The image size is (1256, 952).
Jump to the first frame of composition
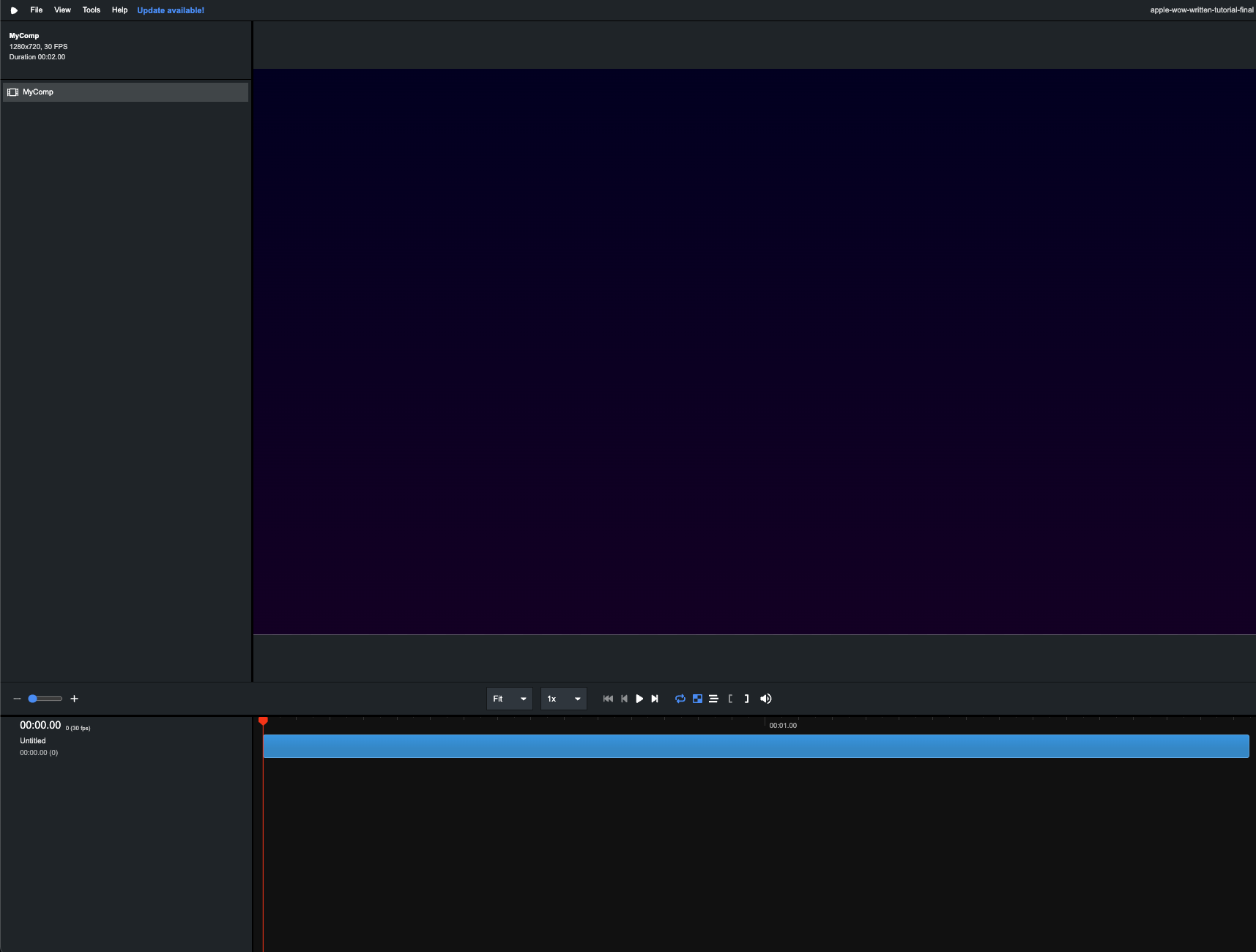tap(608, 699)
